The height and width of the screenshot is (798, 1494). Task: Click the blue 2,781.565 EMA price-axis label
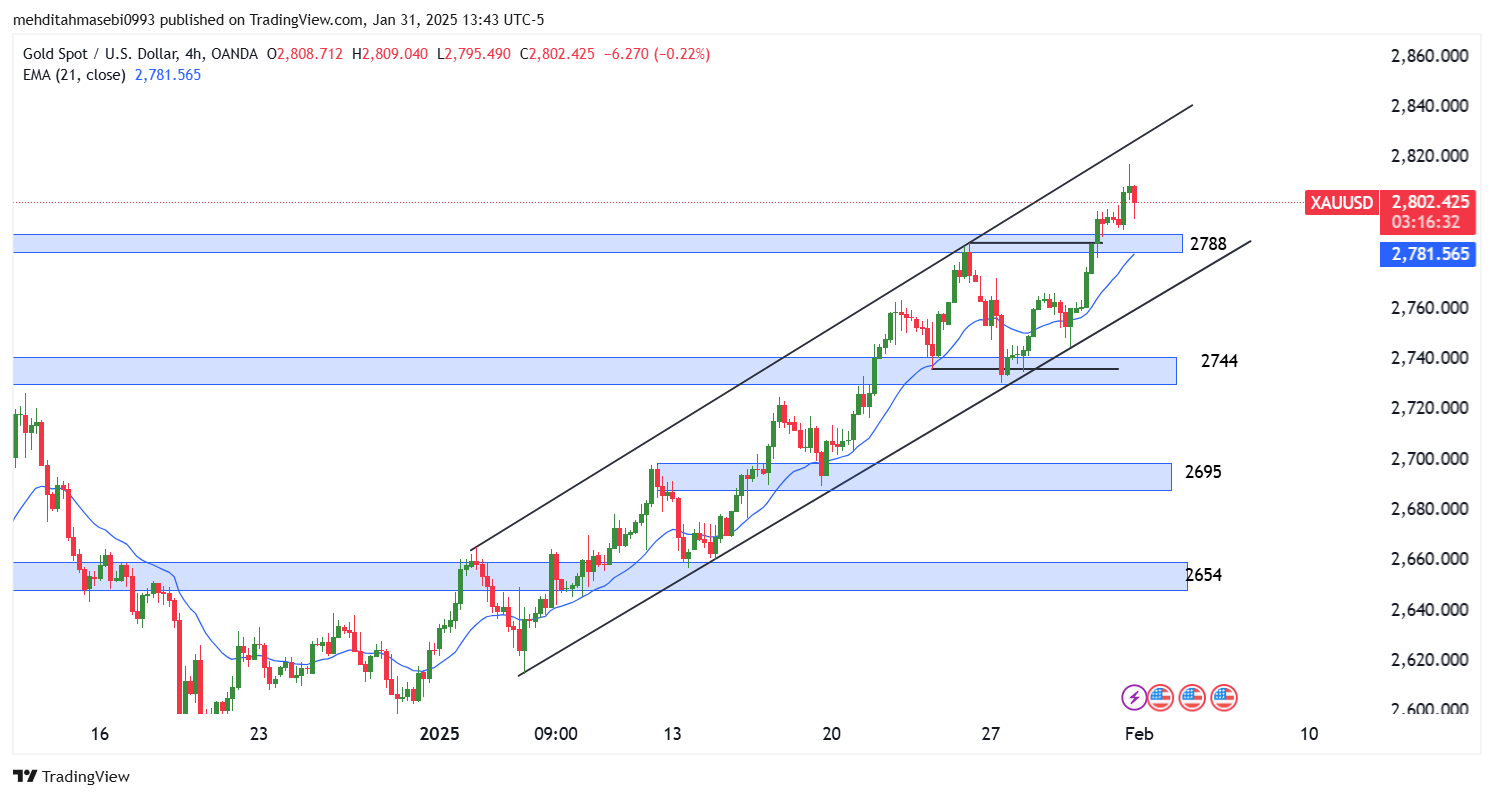pyautogui.click(x=1427, y=254)
